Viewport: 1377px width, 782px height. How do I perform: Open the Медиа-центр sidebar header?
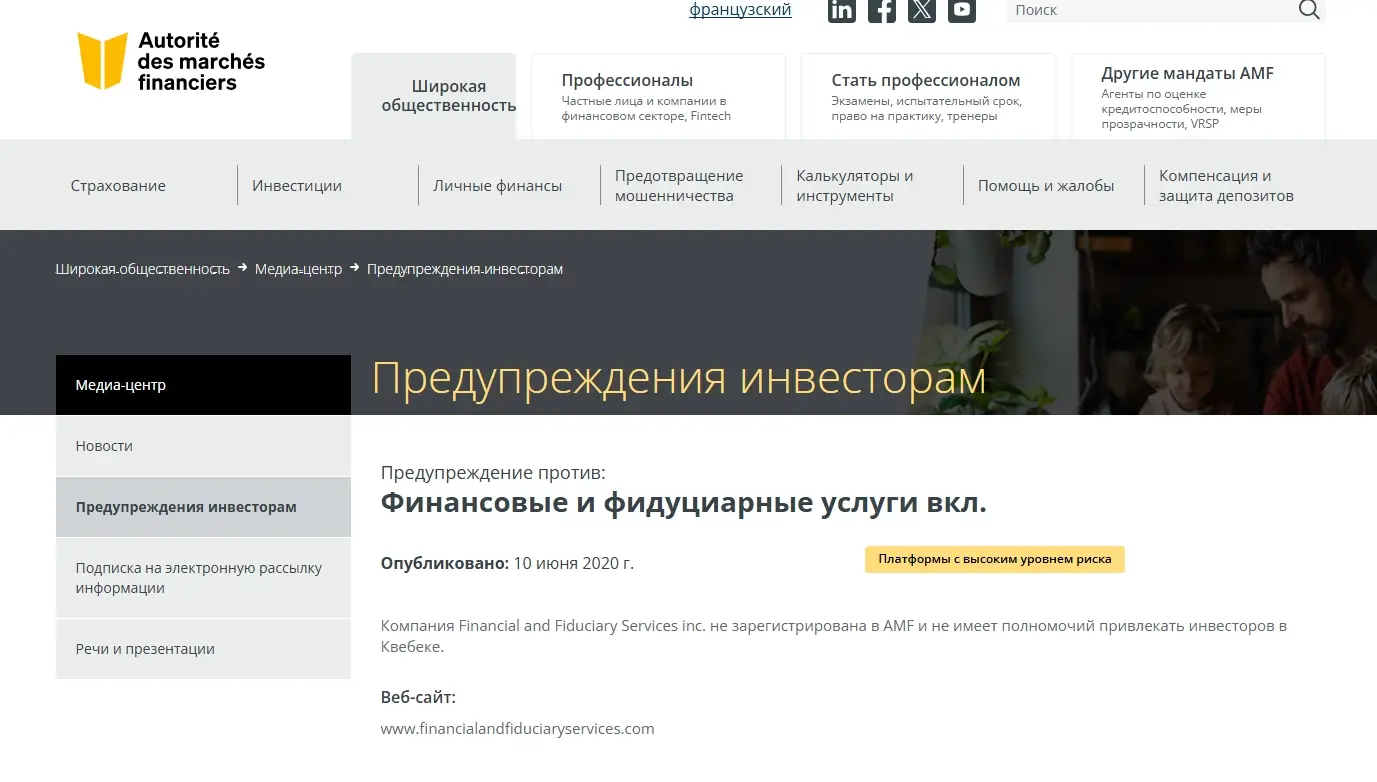tap(203, 385)
